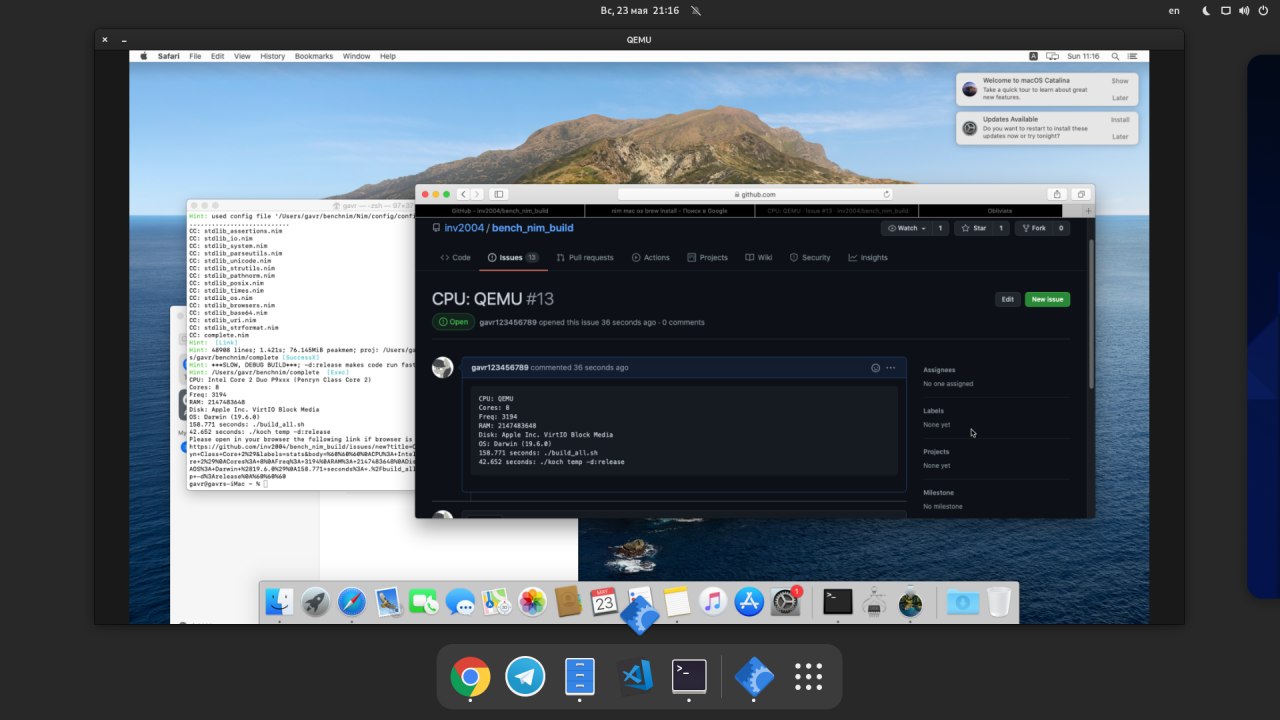
Task: Open System Preferences with update badge
Action: click(x=787, y=602)
